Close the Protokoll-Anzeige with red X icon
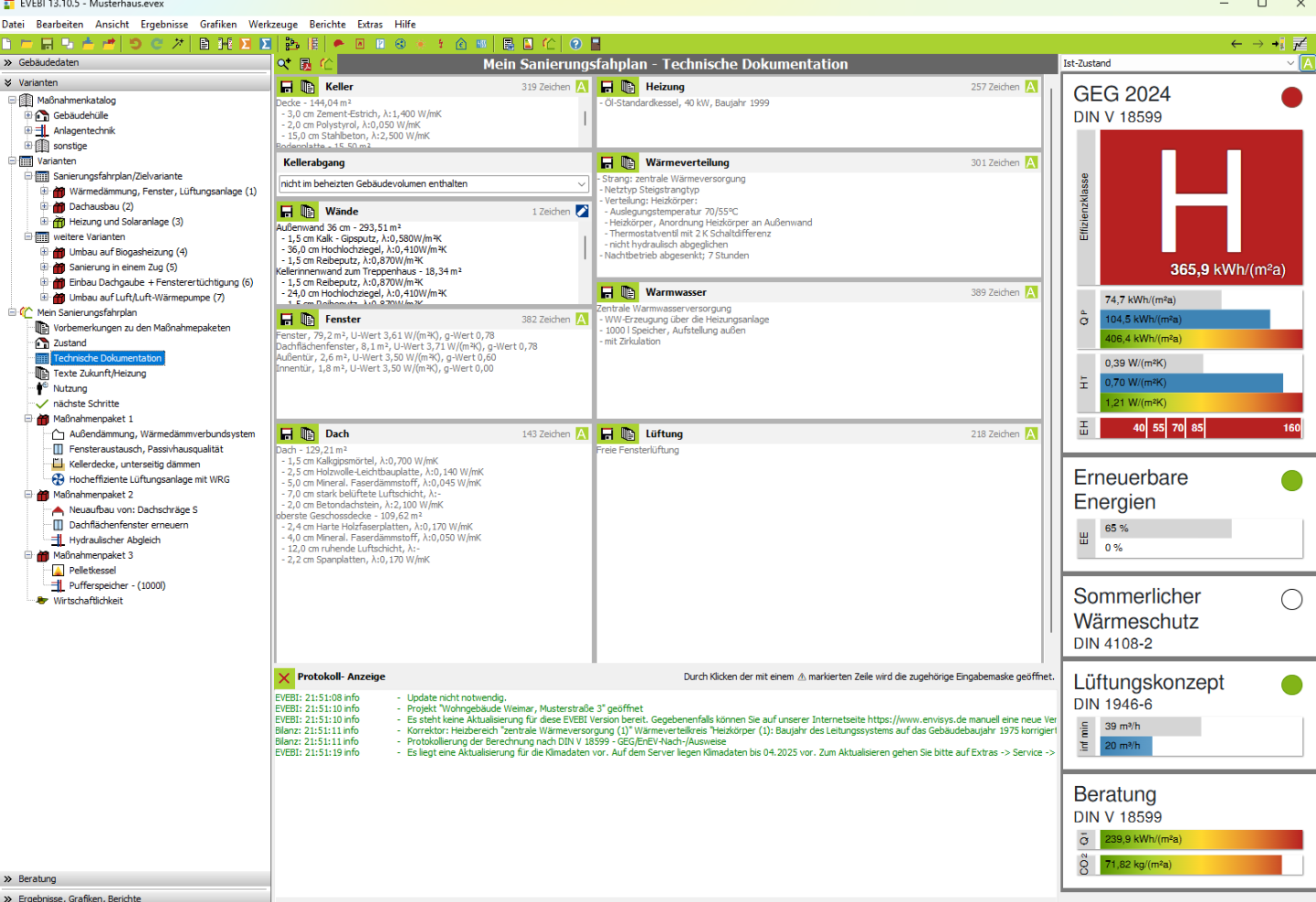The width and height of the screenshot is (1316, 902). (284, 677)
